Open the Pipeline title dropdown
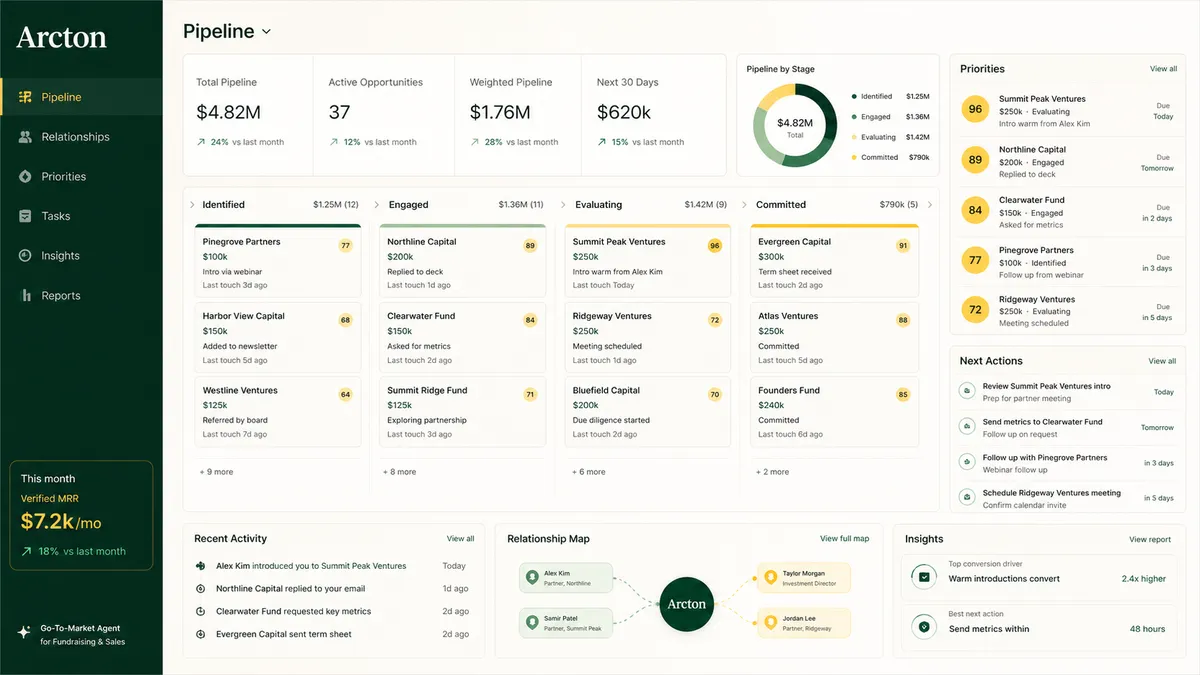This screenshot has height=675, width=1200. click(266, 32)
